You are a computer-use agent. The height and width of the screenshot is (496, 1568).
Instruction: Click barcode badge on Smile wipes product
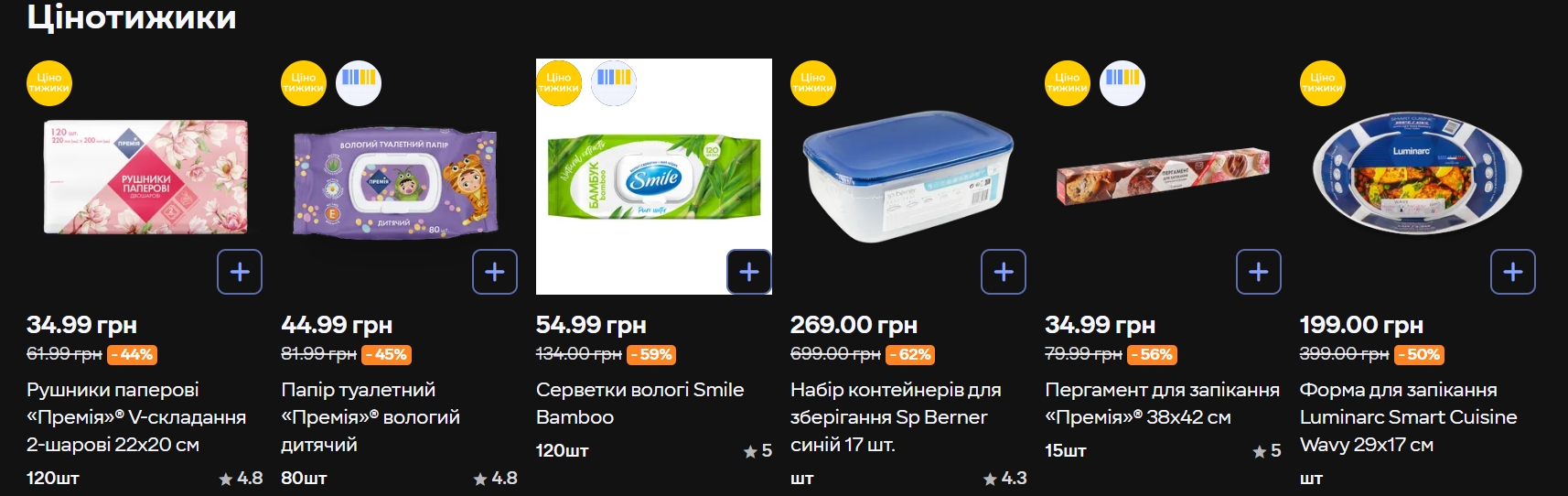614,83
